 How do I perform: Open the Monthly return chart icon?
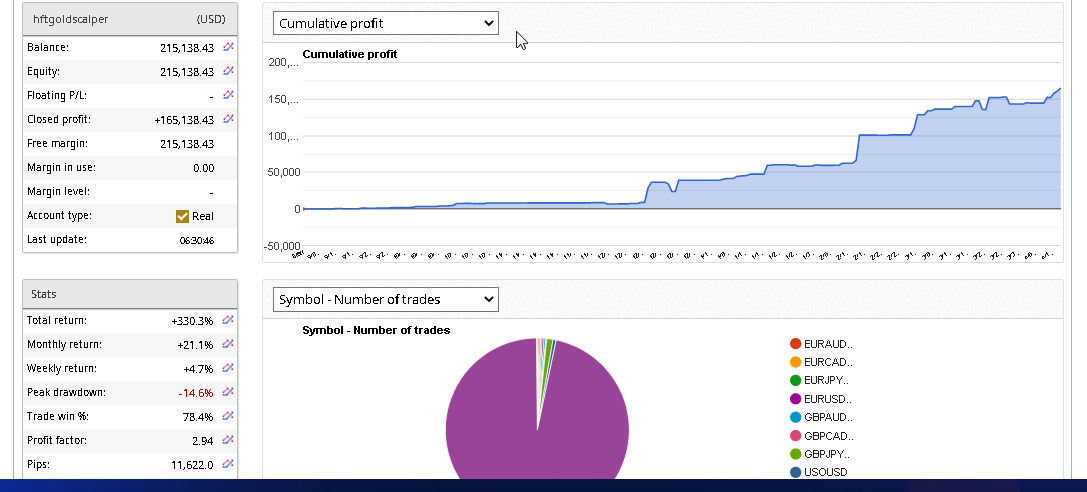pyautogui.click(x=228, y=344)
